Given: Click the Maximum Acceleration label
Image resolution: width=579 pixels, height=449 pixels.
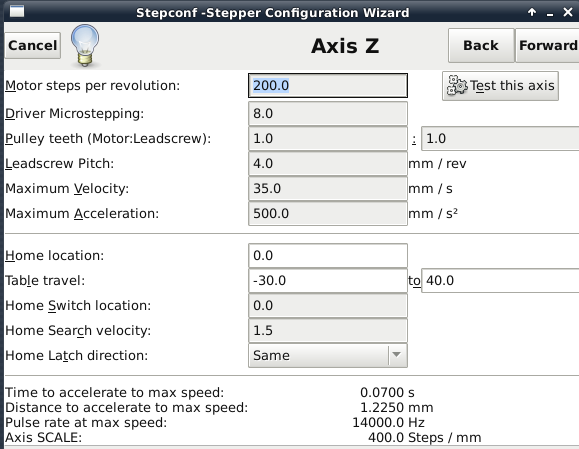Looking at the screenshot, I should click(x=82, y=213).
